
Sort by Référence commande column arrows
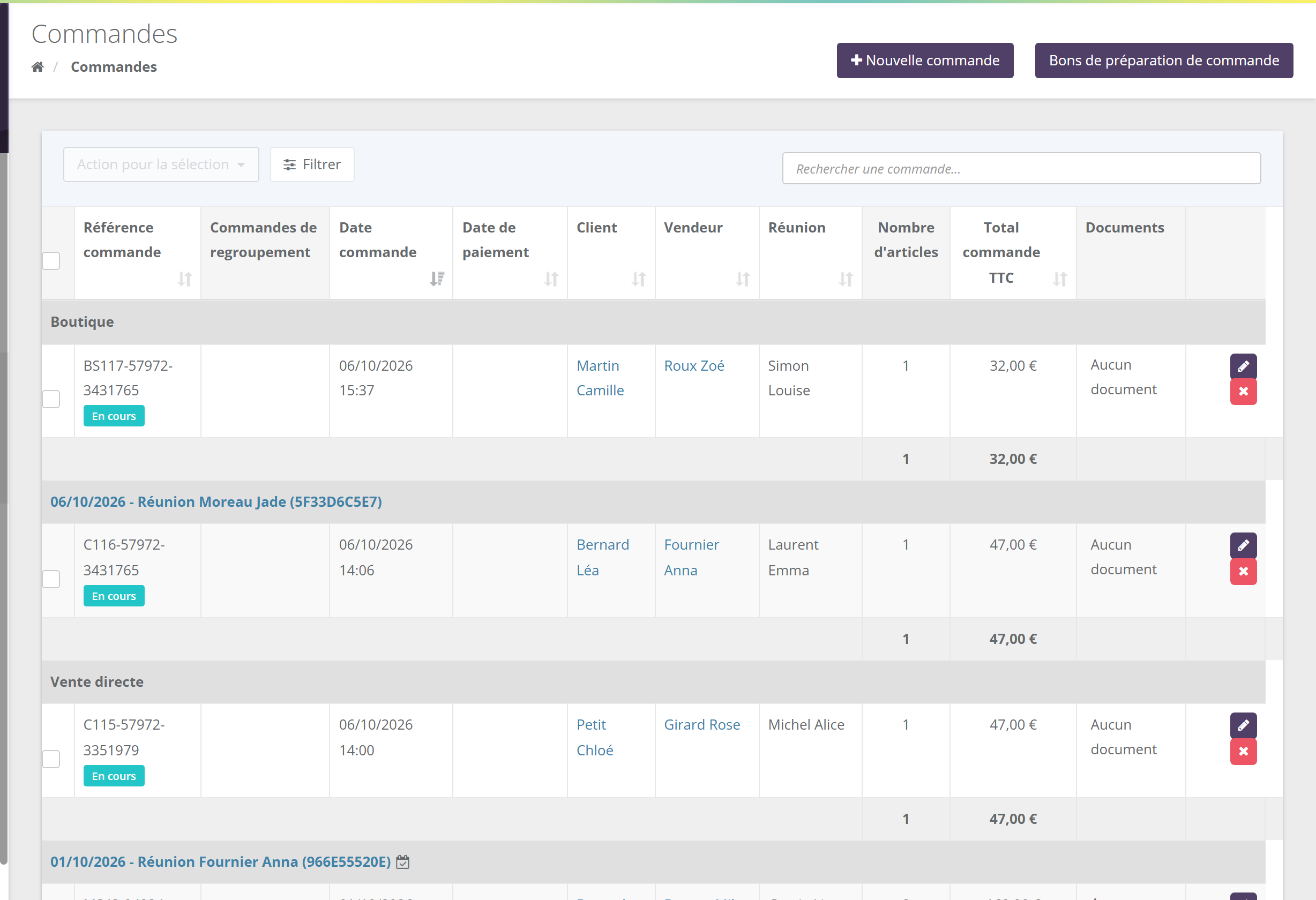click(x=185, y=279)
